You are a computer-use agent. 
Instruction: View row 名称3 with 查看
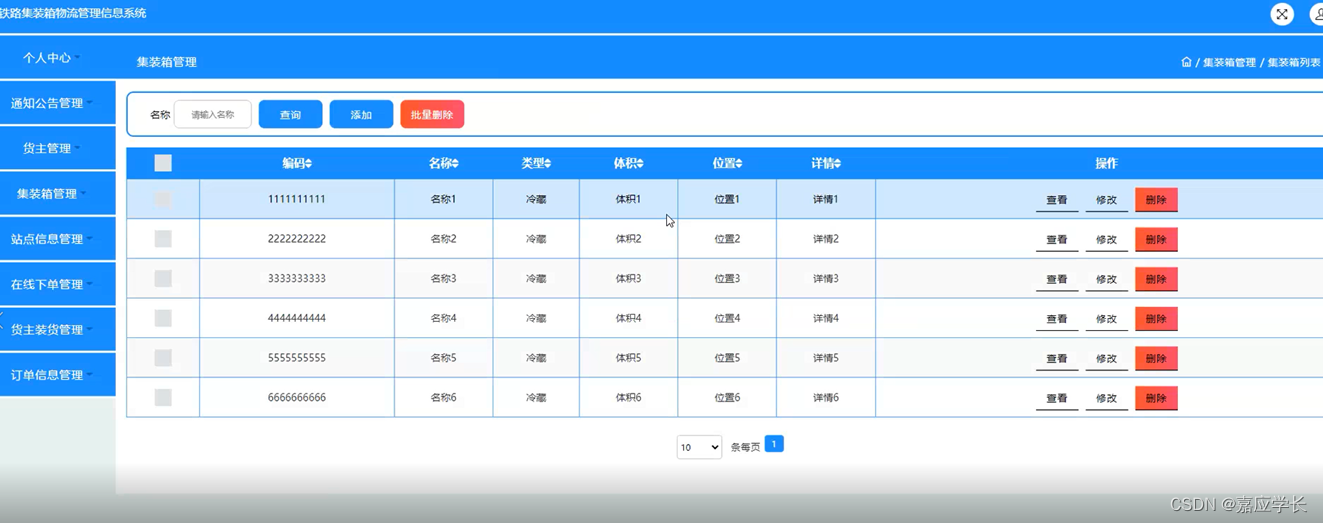pyautogui.click(x=1057, y=280)
